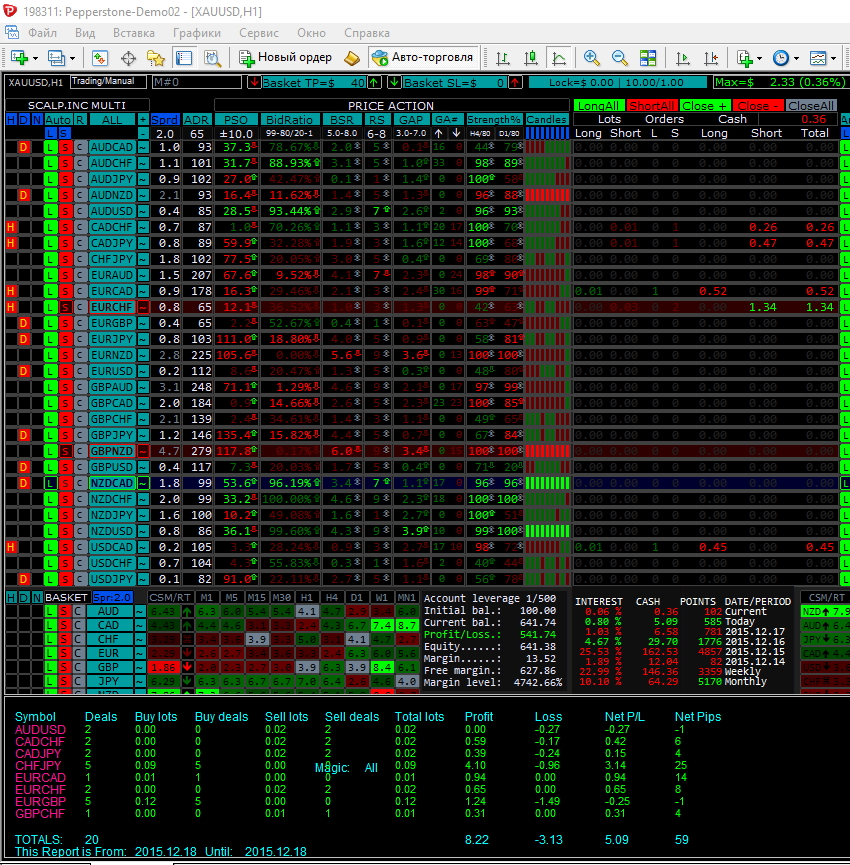The height and width of the screenshot is (865, 850).
Task: Open the Indicators list icon
Action: pyautogui.click(x=745, y=57)
